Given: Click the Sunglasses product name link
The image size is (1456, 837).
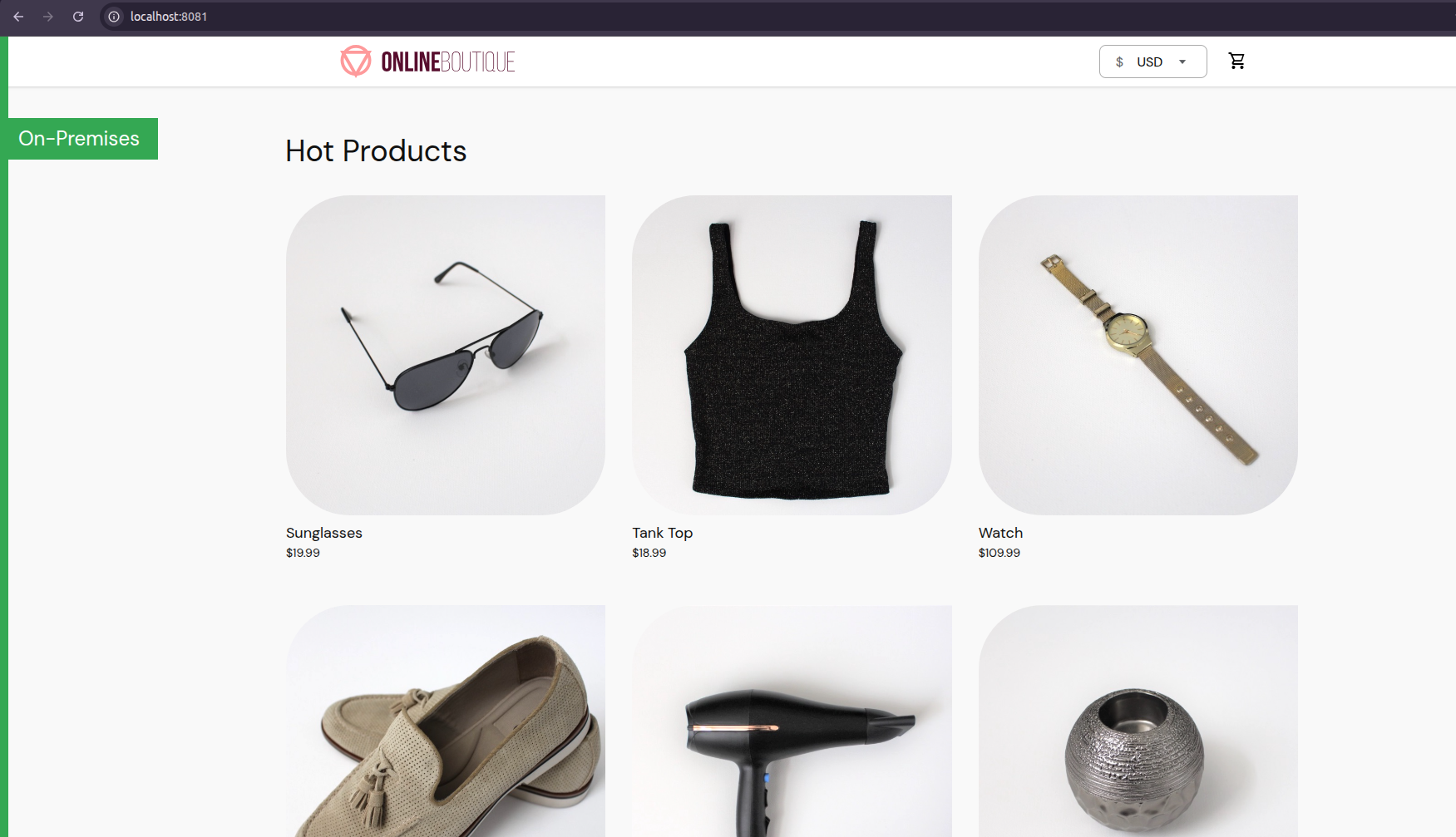Looking at the screenshot, I should coord(324,533).
